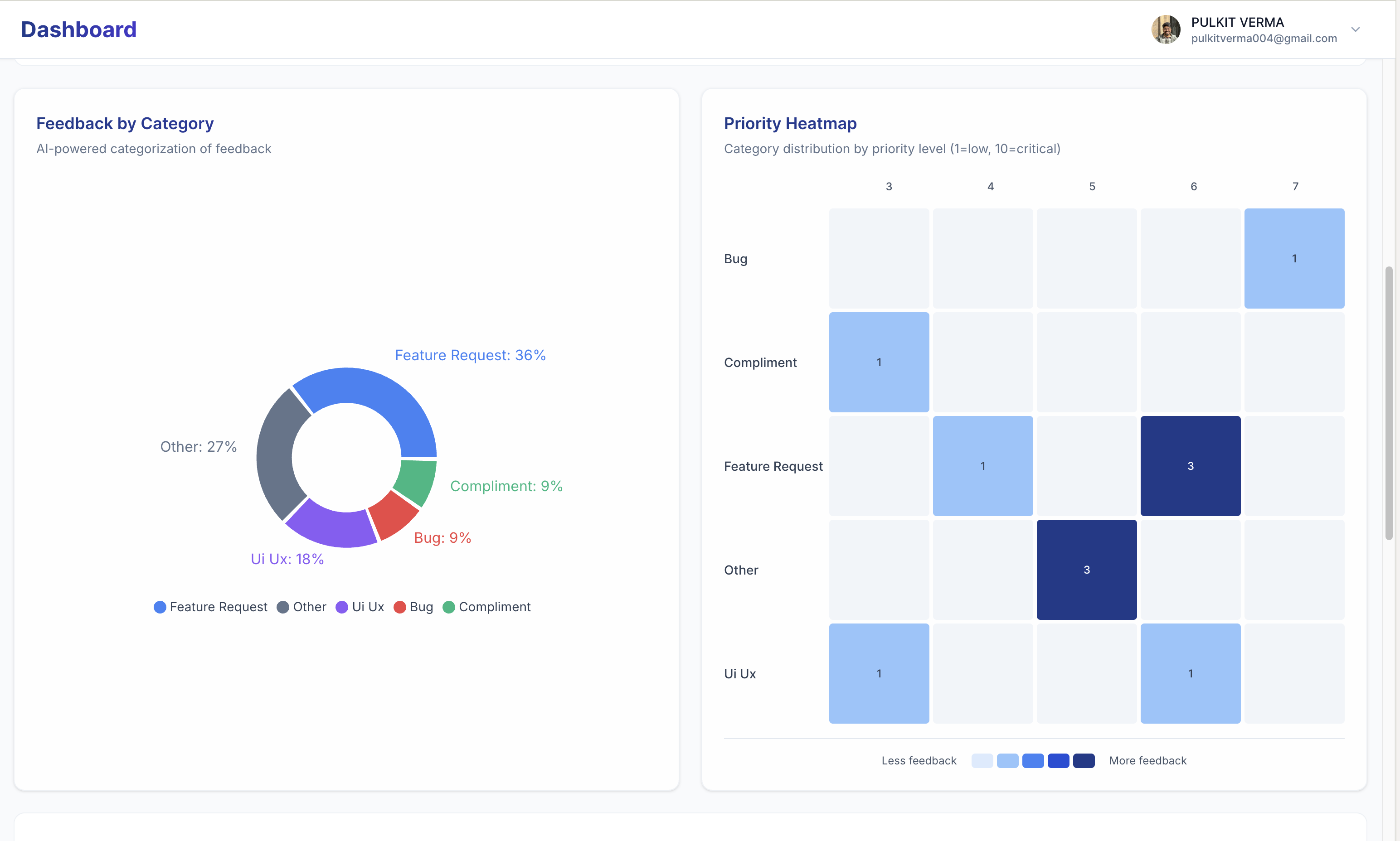Click the Other priority 5 heatmap cell
This screenshot has width=1400, height=841.
1086,570
